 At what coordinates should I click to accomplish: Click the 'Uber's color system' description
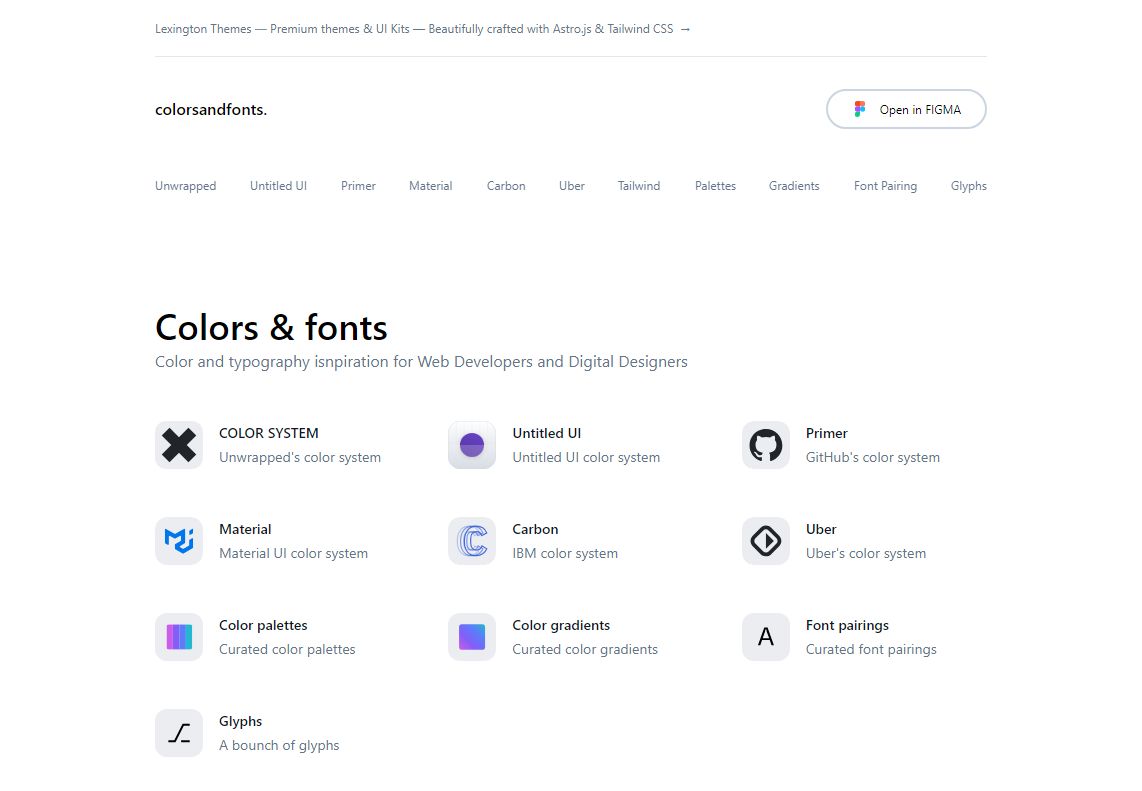[866, 554]
